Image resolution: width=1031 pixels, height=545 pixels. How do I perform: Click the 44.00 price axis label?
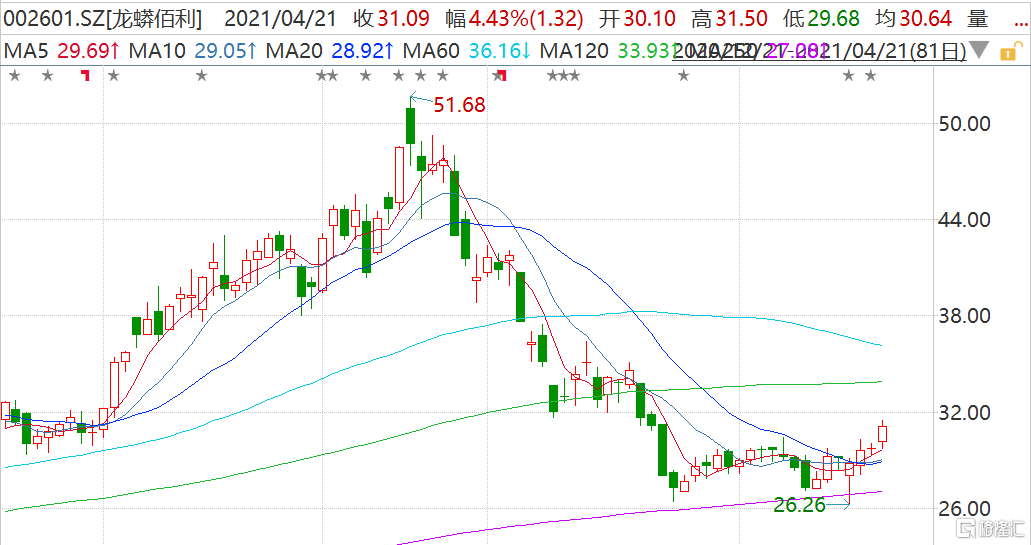964,220
